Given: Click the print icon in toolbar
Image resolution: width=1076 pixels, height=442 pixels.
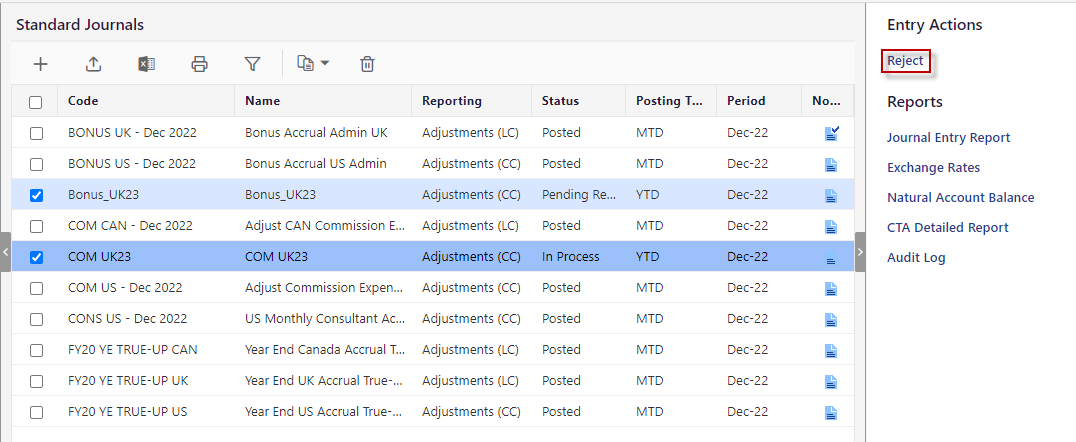Looking at the screenshot, I should 199,65.
